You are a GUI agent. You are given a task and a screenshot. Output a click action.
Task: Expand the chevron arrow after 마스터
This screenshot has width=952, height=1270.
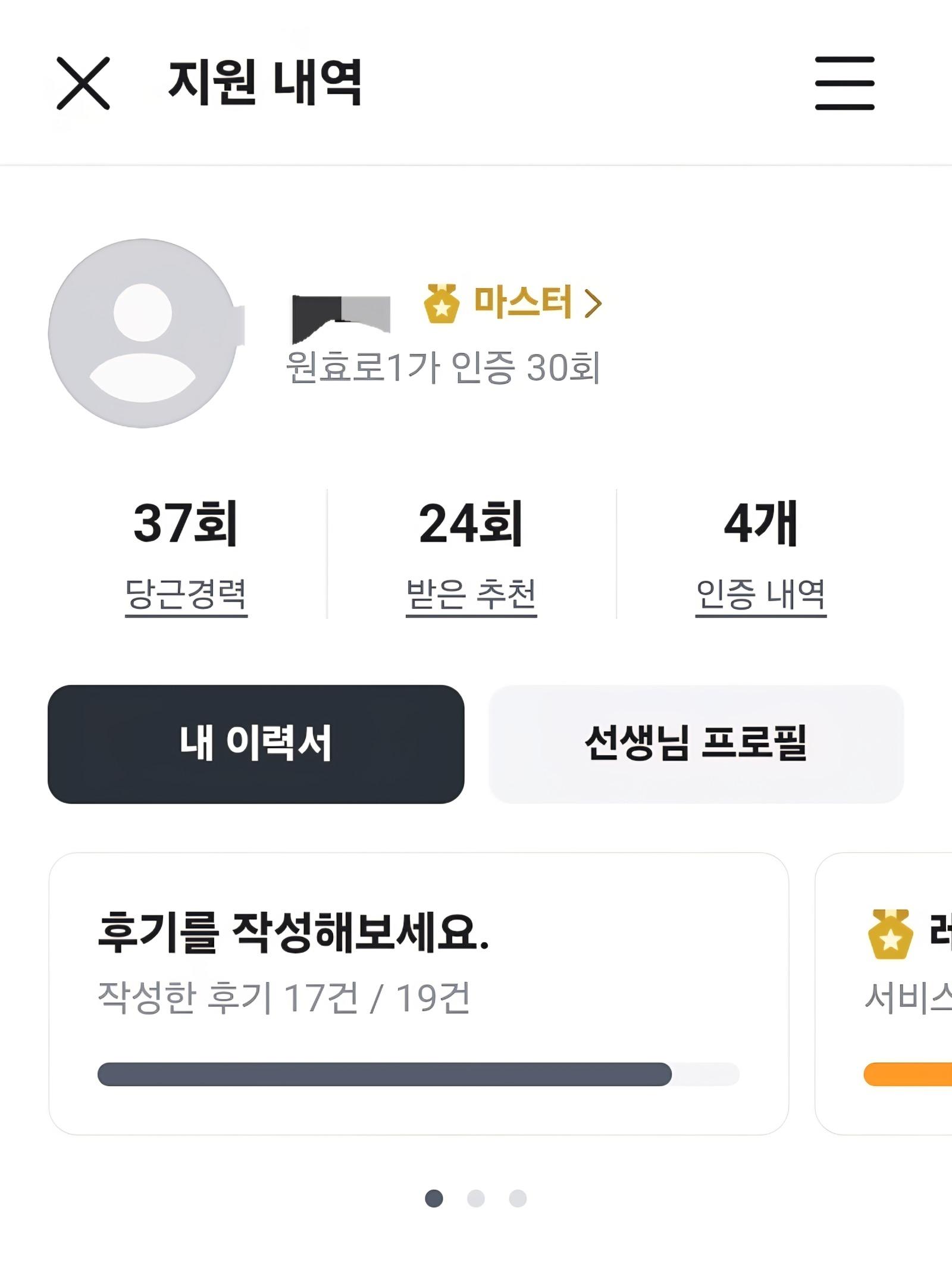(593, 304)
